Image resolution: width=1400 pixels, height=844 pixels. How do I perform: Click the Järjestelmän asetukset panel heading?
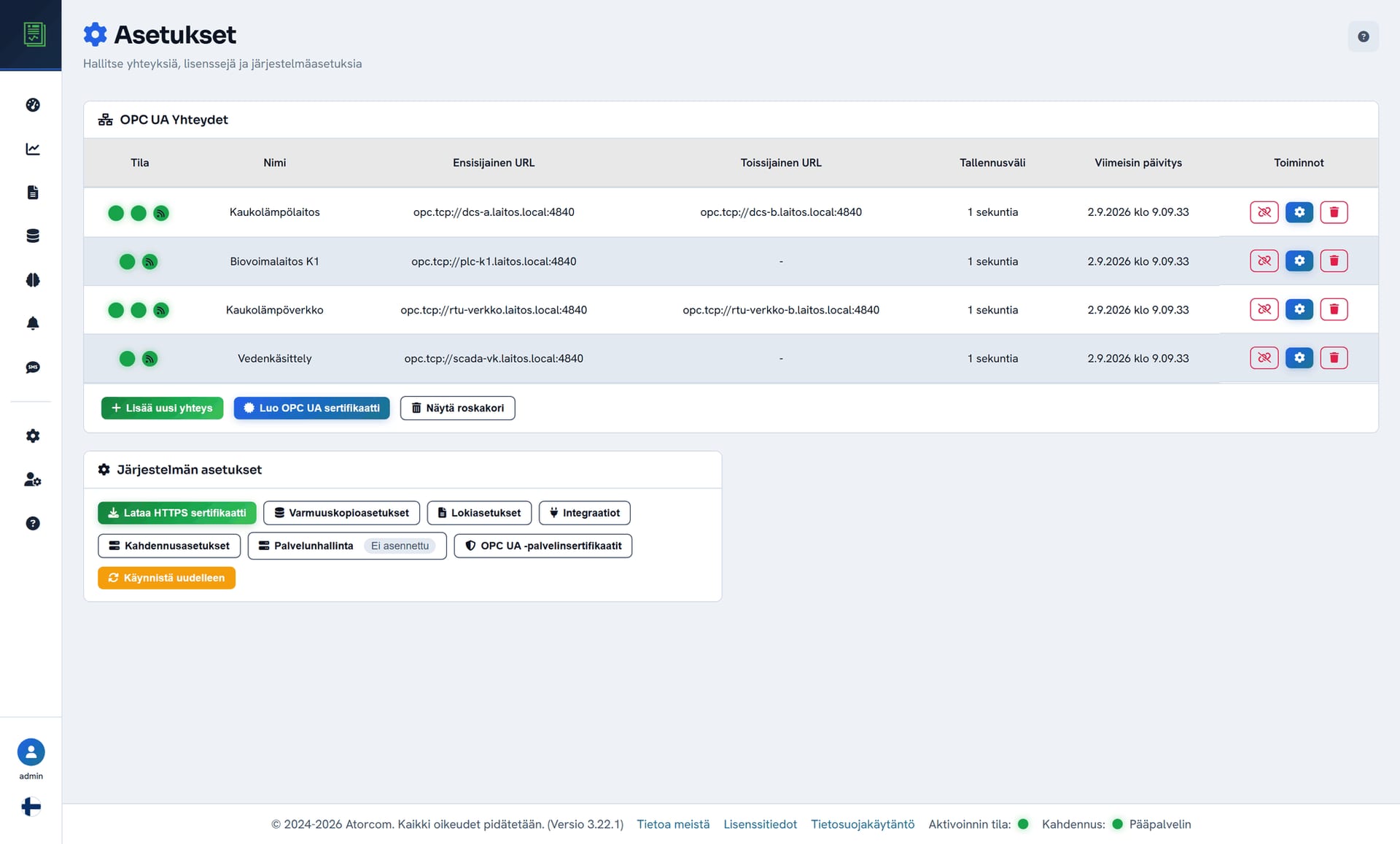[x=189, y=470]
